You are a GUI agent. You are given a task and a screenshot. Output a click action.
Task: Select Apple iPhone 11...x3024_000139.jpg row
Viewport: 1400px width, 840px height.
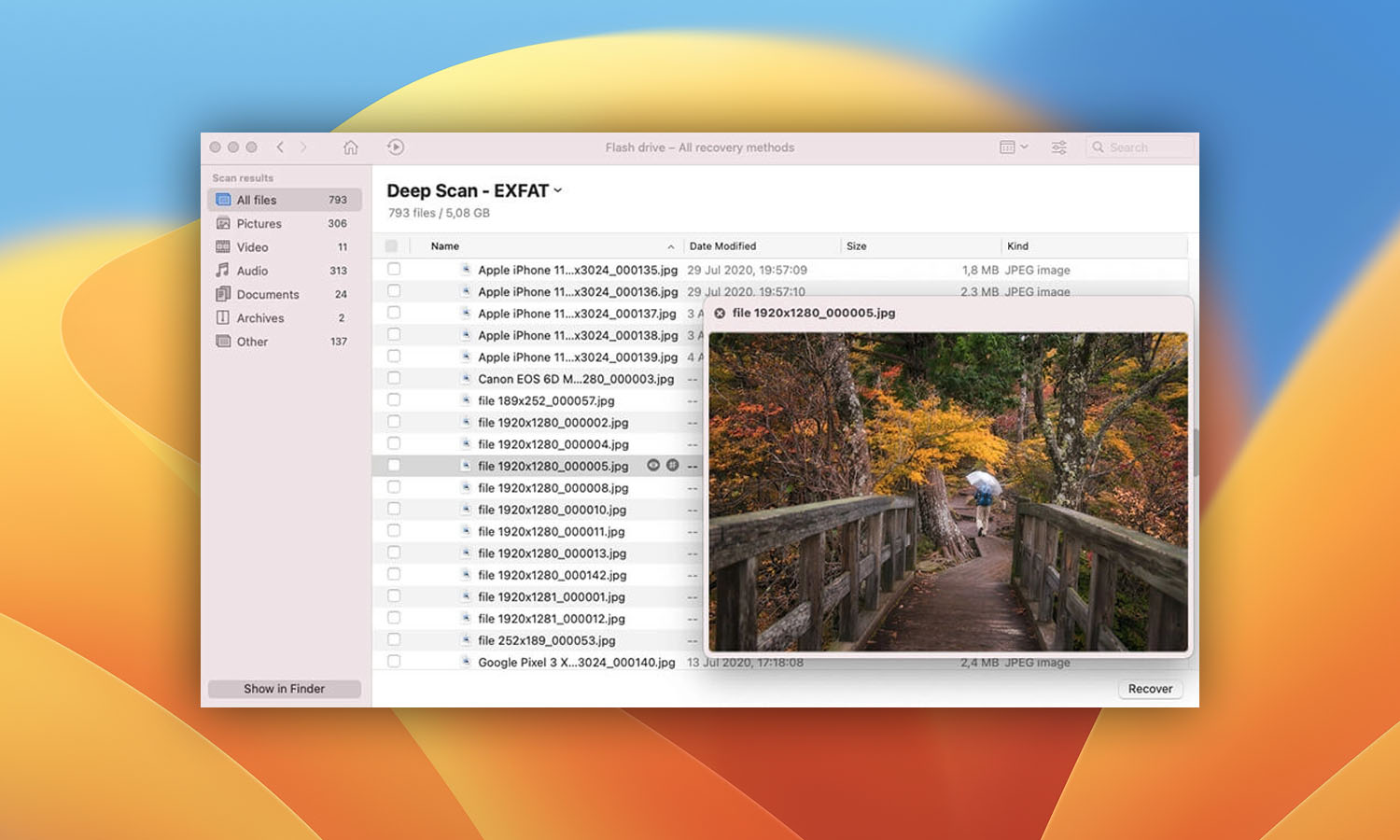tap(538, 357)
